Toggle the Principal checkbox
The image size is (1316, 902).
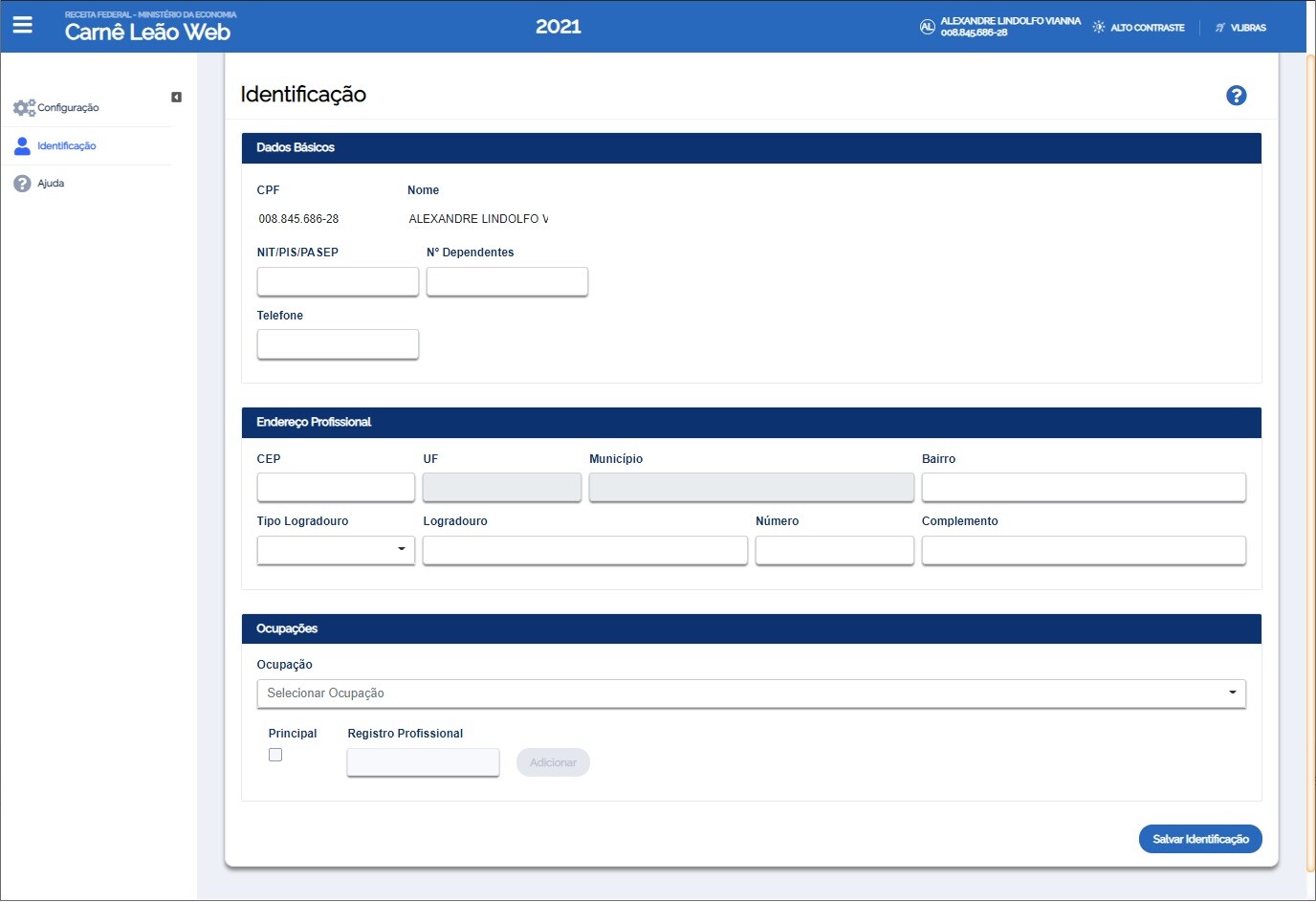click(275, 755)
